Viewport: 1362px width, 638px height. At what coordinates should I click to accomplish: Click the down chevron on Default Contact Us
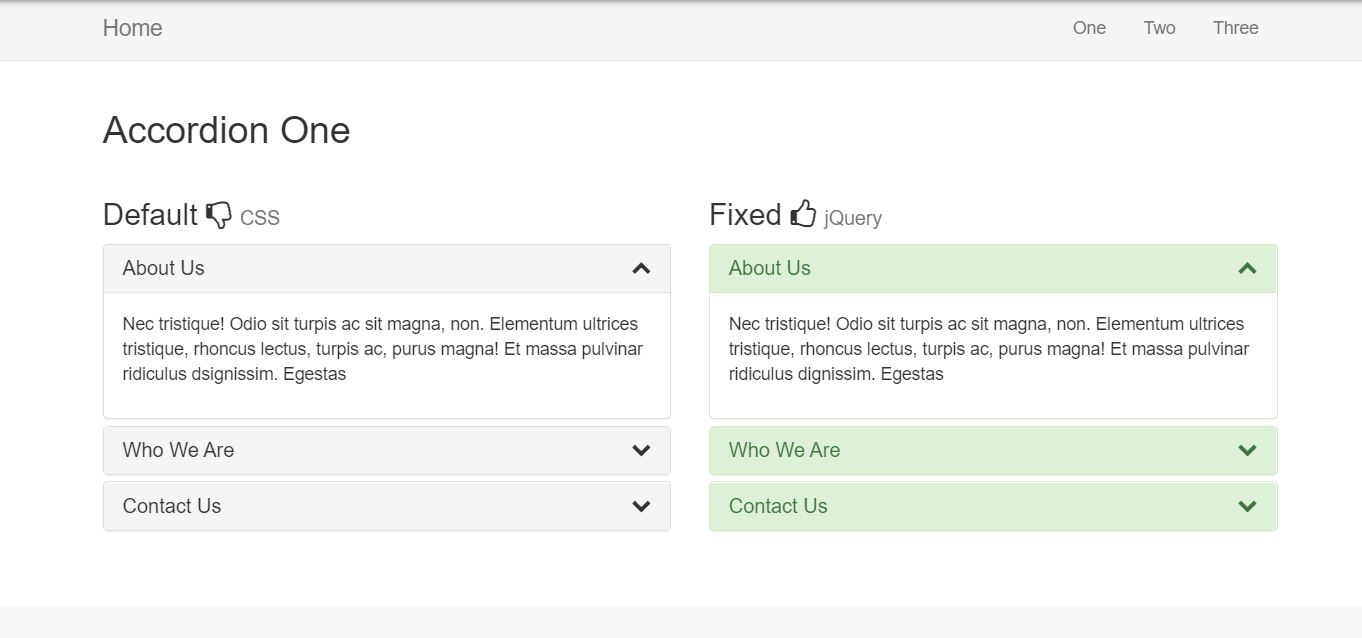point(641,506)
